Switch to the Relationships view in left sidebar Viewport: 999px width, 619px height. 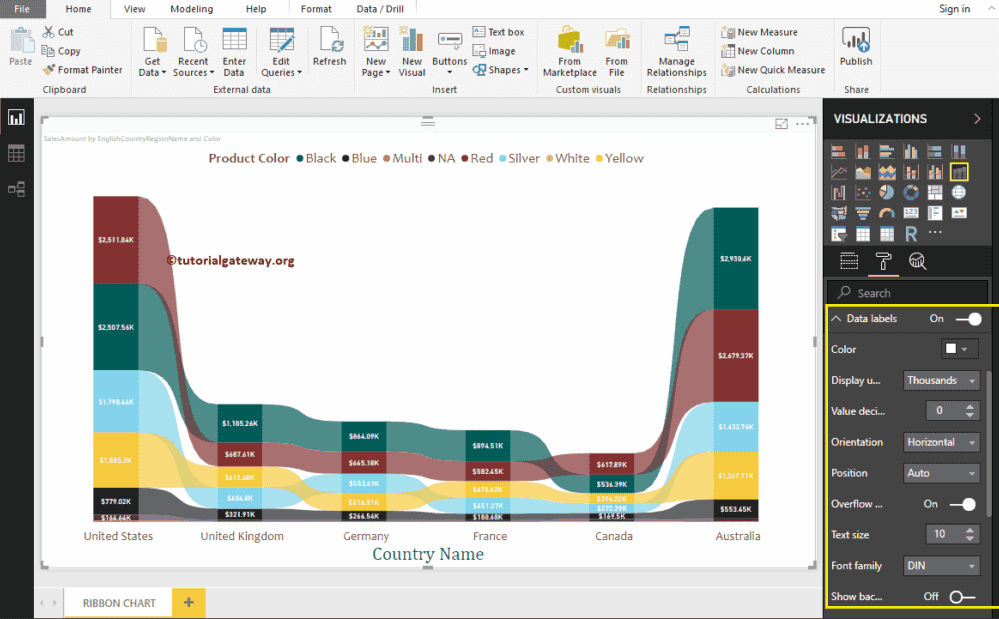point(16,187)
